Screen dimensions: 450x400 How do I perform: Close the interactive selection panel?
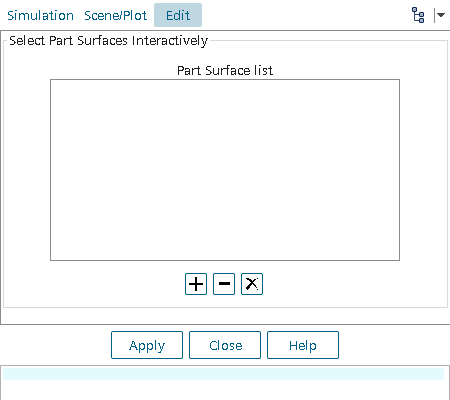[x=225, y=345]
